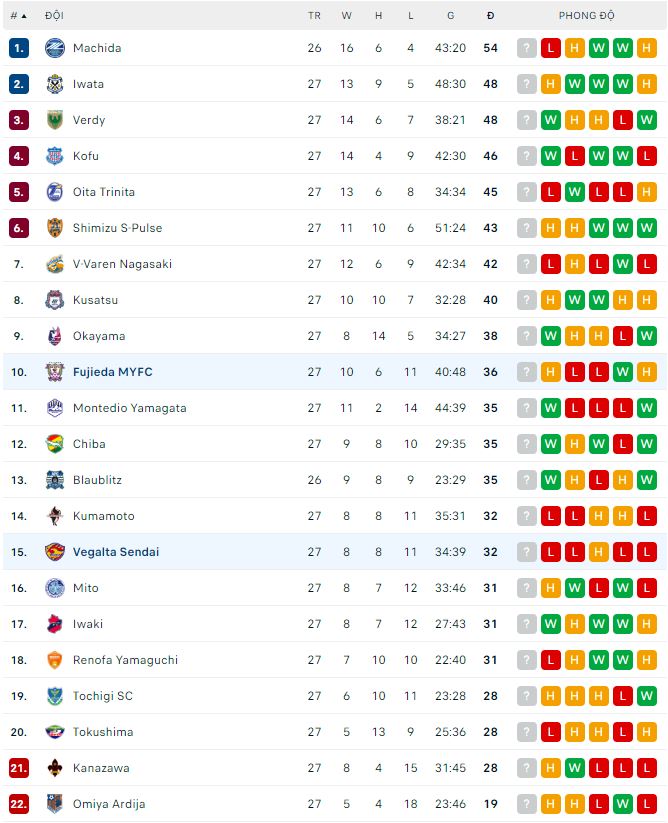
Task: Open the Fujieda MYFC team link
Action: pyautogui.click(x=112, y=372)
